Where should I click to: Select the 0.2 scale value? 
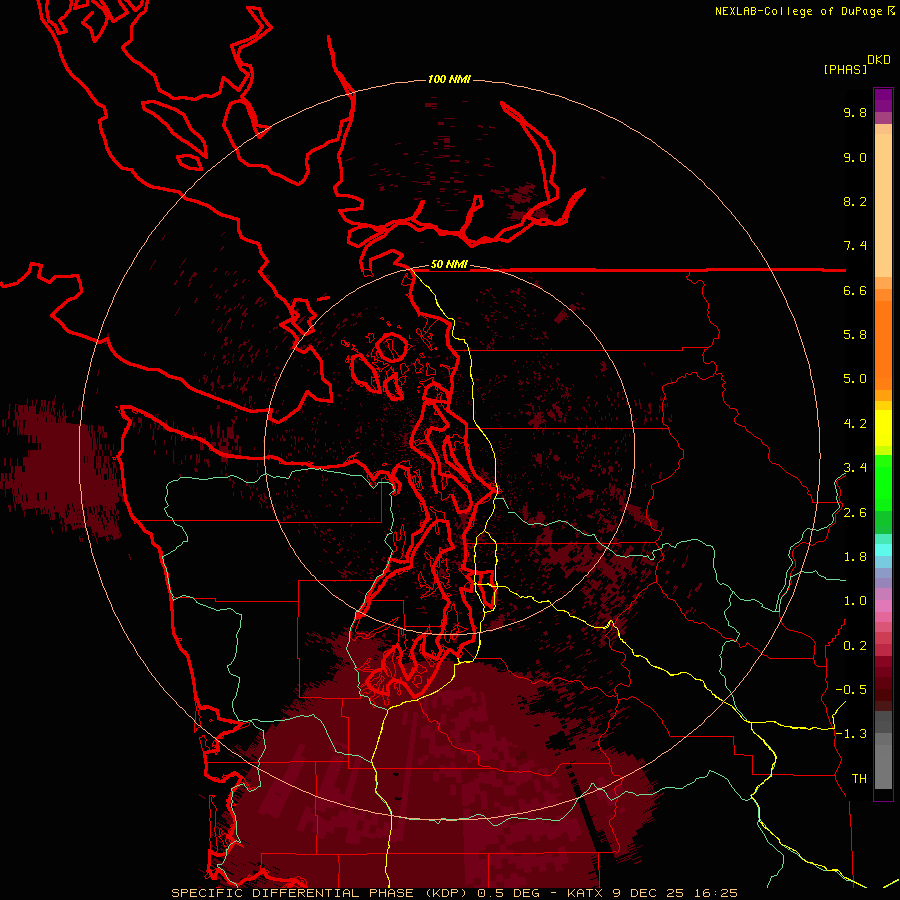click(x=855, y=646)
